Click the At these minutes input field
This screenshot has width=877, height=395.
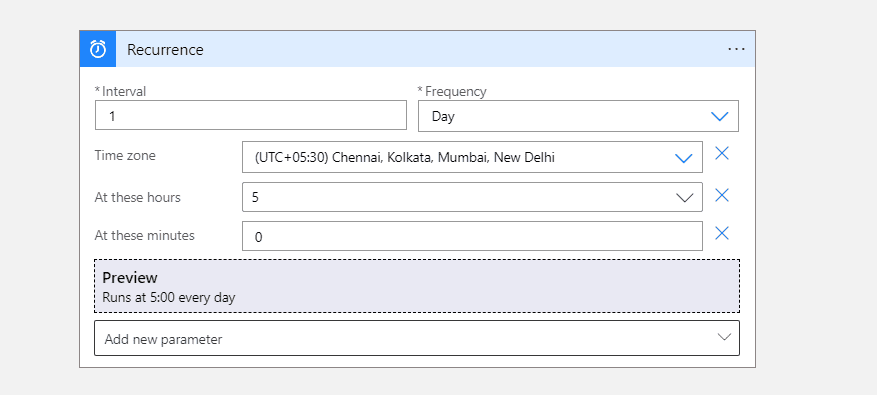pos(472,236)
